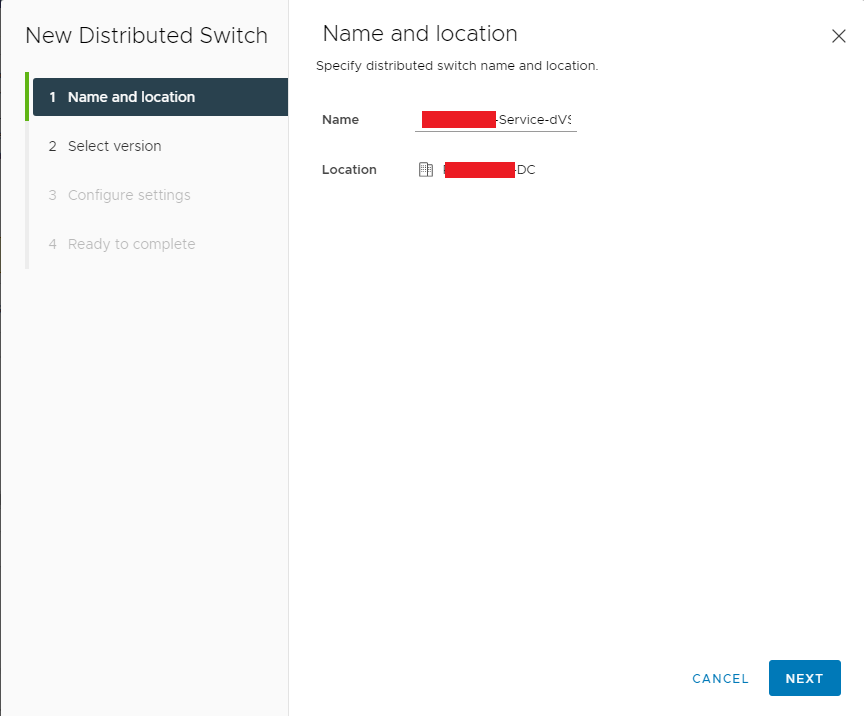Select the datacenter name ending in -DC
864x716 pixels.
point(489,170)
